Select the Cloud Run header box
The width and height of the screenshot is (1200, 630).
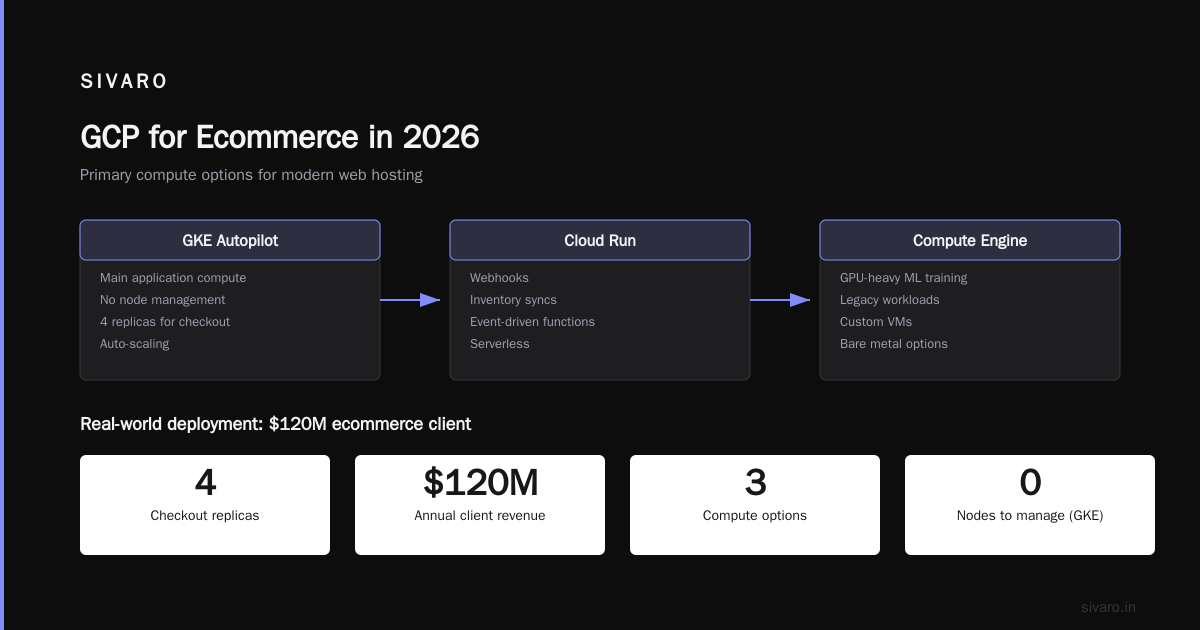click(x=600, y=240)
